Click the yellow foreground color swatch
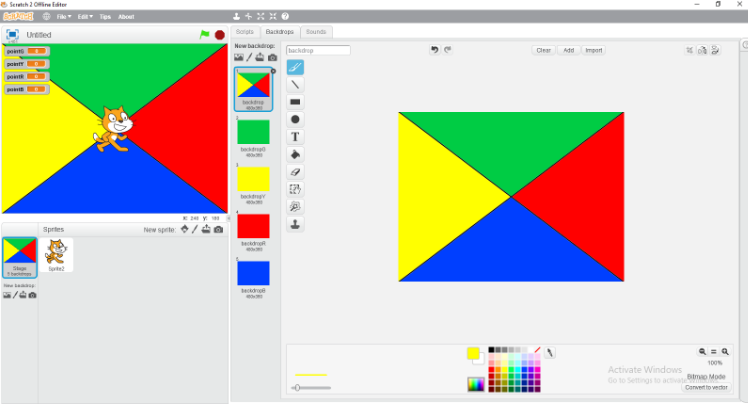This screenshot has width=748, height=404. pos(473,353)
